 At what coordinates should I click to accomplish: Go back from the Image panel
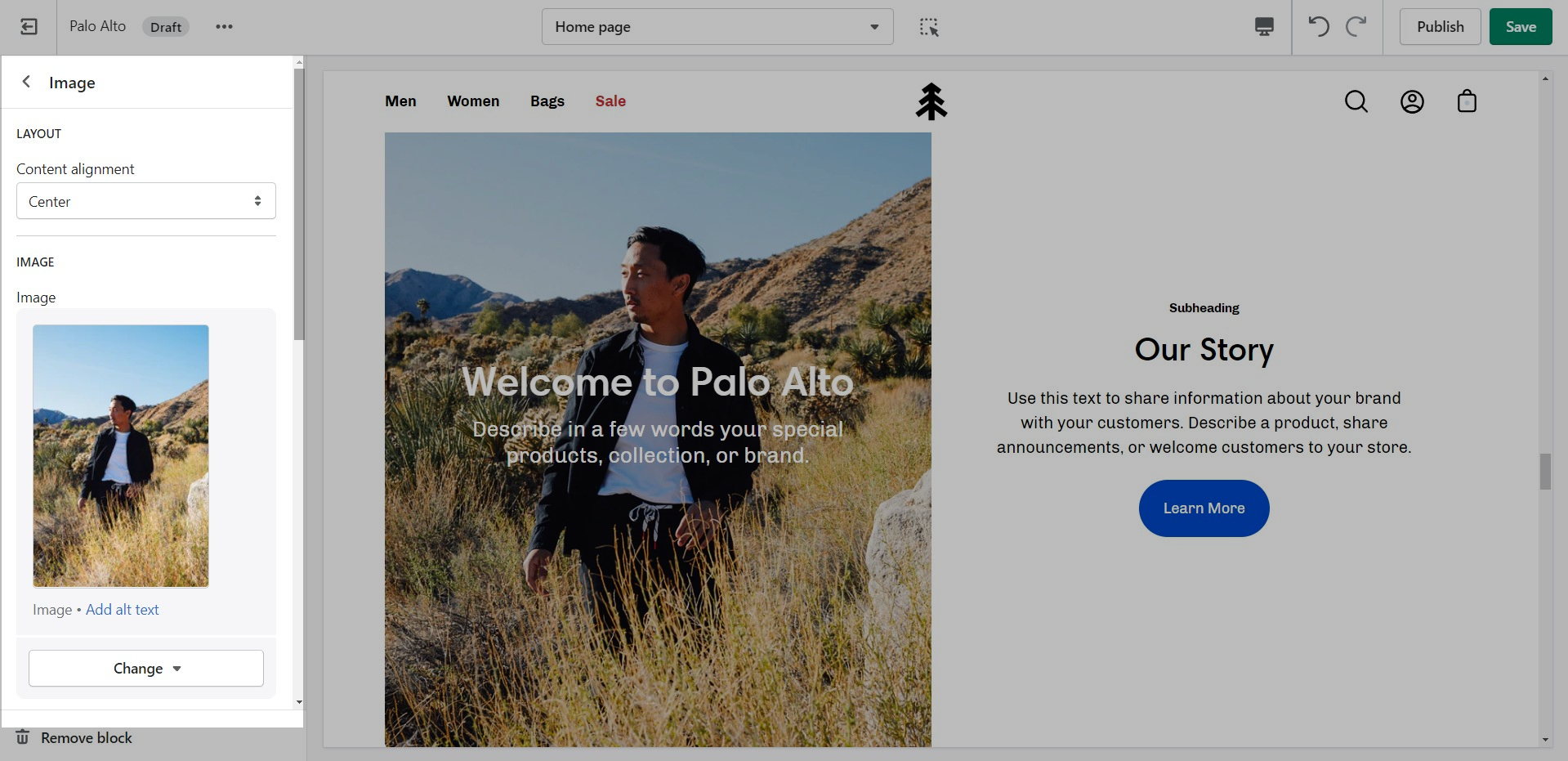point(27,82)
